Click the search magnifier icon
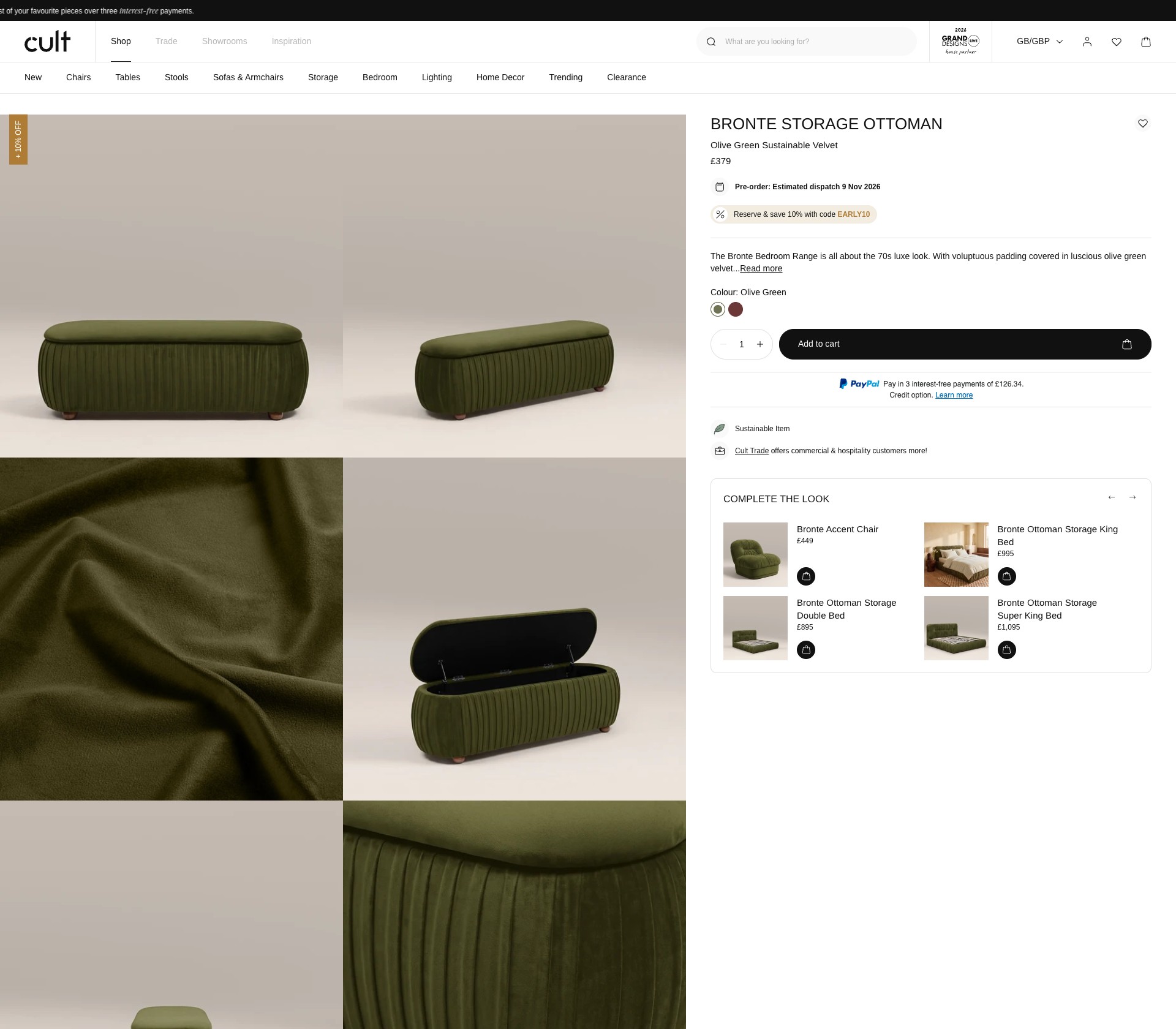The width and height of the screenshot is (1176, 1029). coord(711,42)
